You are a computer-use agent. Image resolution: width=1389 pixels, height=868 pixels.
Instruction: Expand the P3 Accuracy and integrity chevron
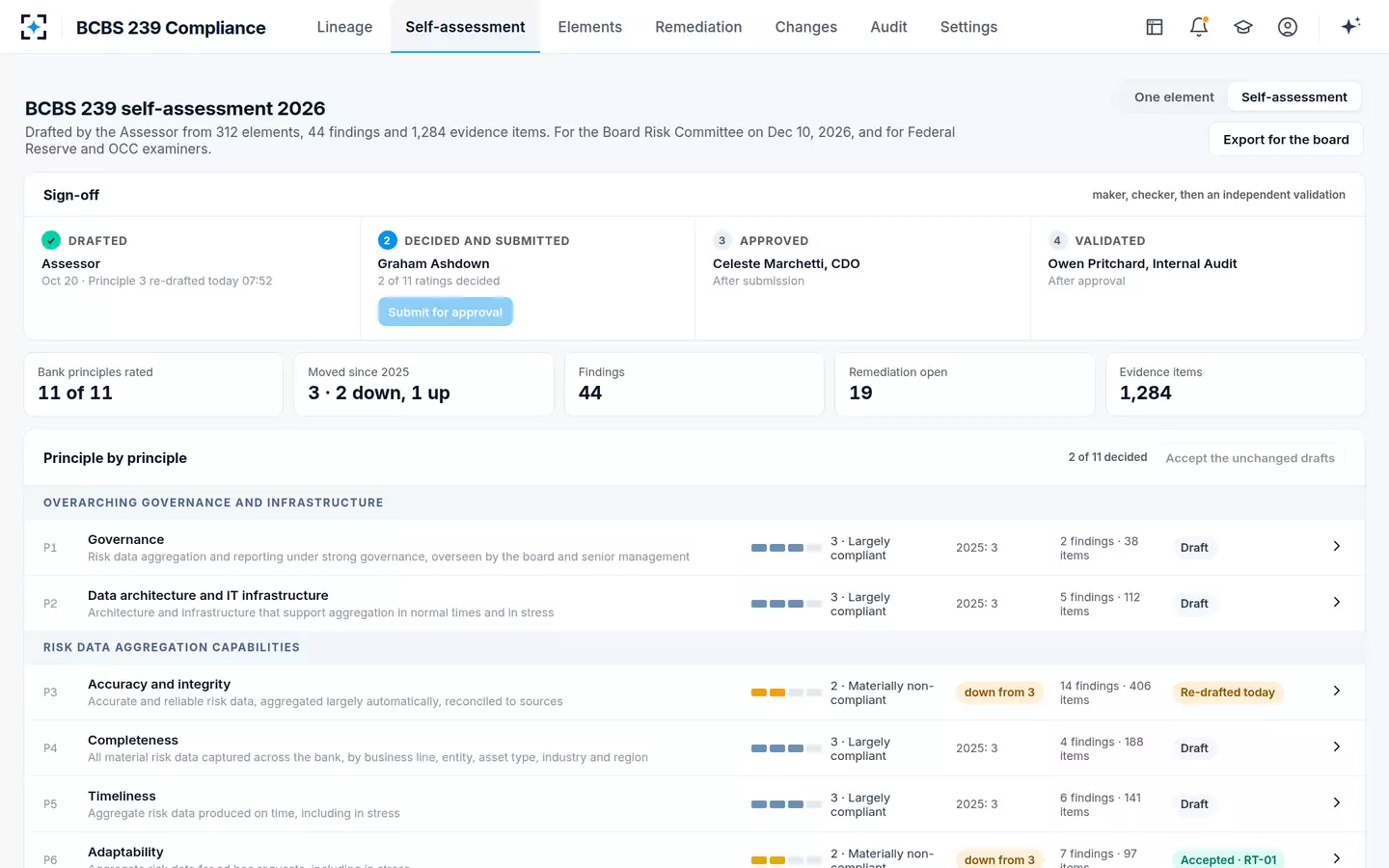point(1336,691)
